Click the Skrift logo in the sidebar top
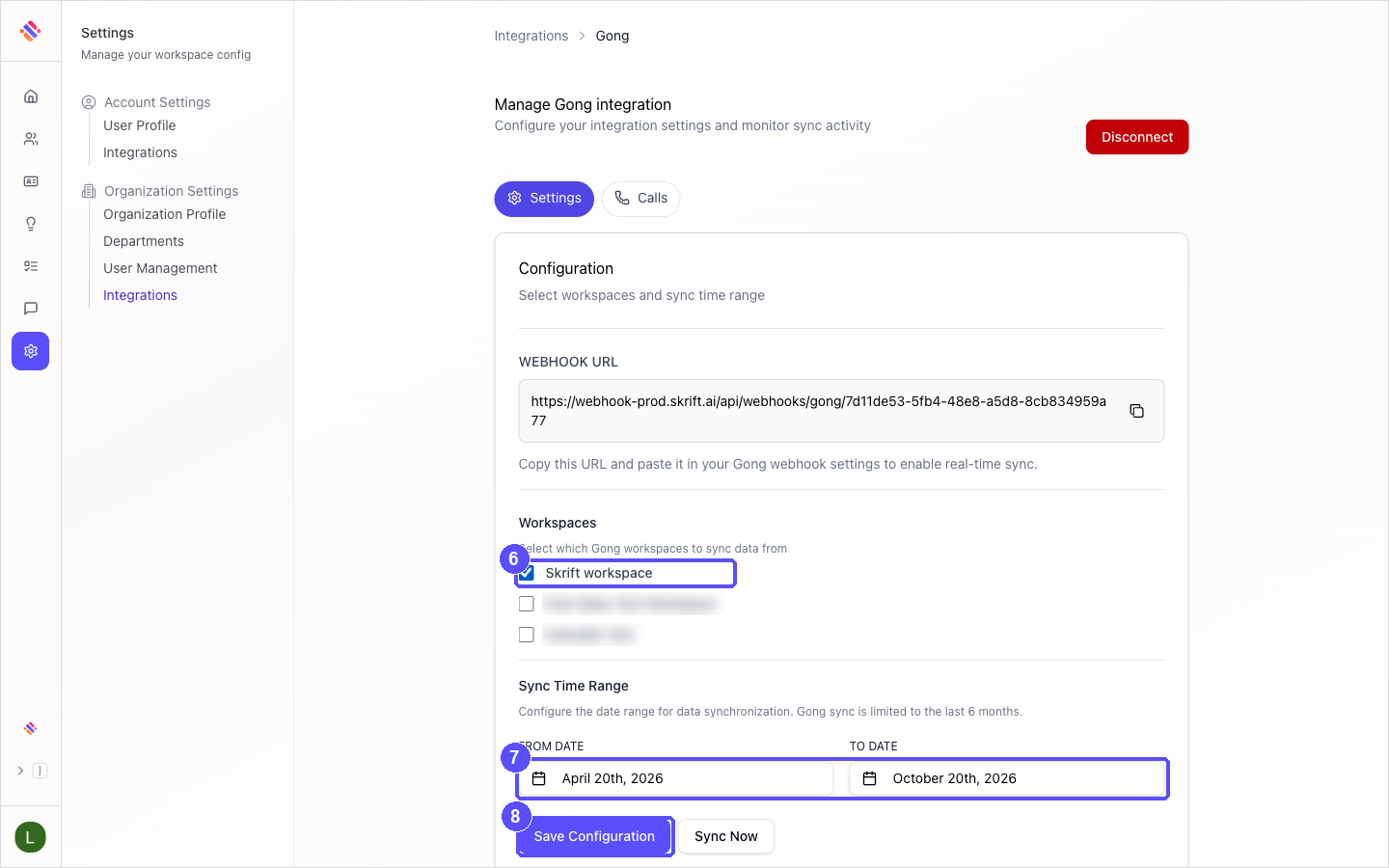1389x868 pixels. pos(31,31)
